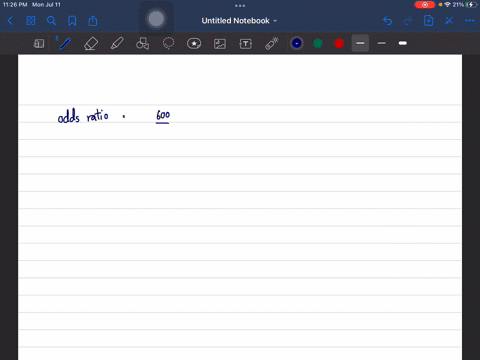
Task: Open the more options ellipsis menu
Action: [x=470, y=21]
